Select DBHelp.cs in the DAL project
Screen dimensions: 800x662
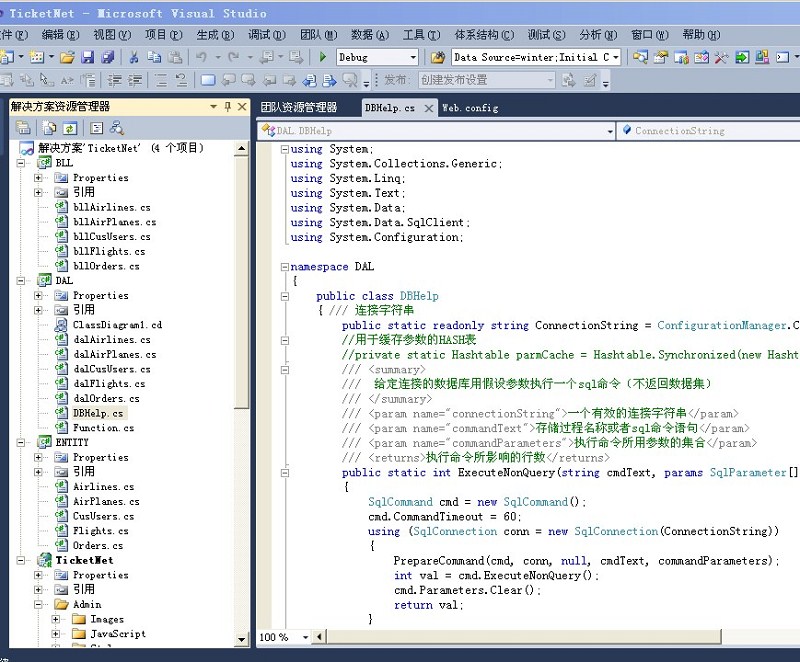pyautogui.click(x=97, y=413)
